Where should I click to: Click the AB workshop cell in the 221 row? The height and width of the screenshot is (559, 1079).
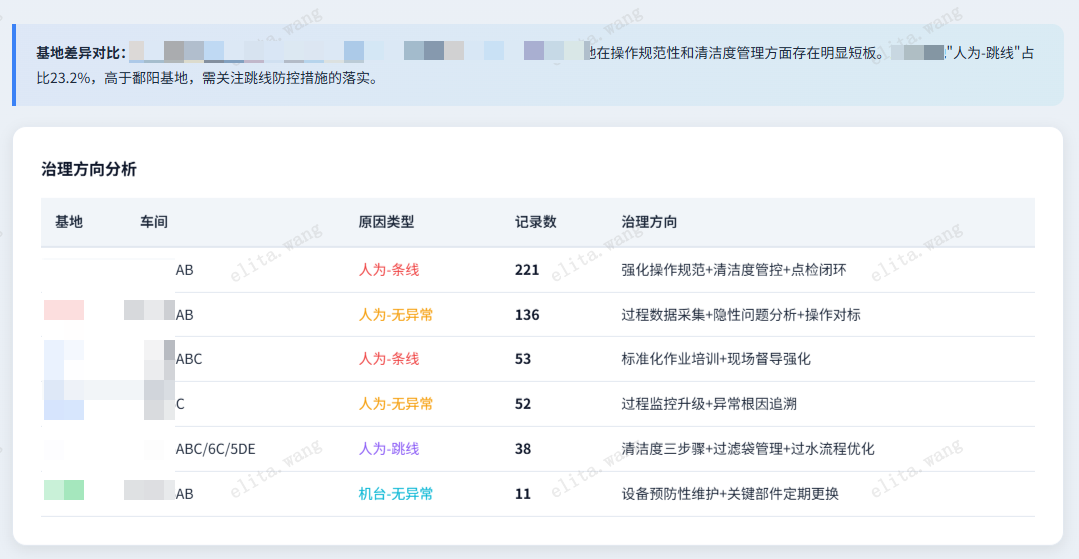[184, 270]
